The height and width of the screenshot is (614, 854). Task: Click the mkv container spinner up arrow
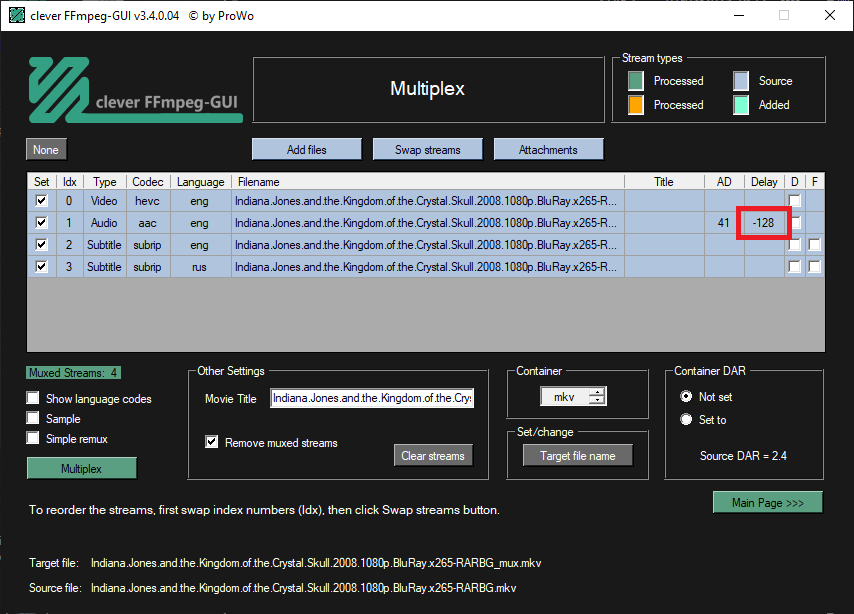point(597,393)
